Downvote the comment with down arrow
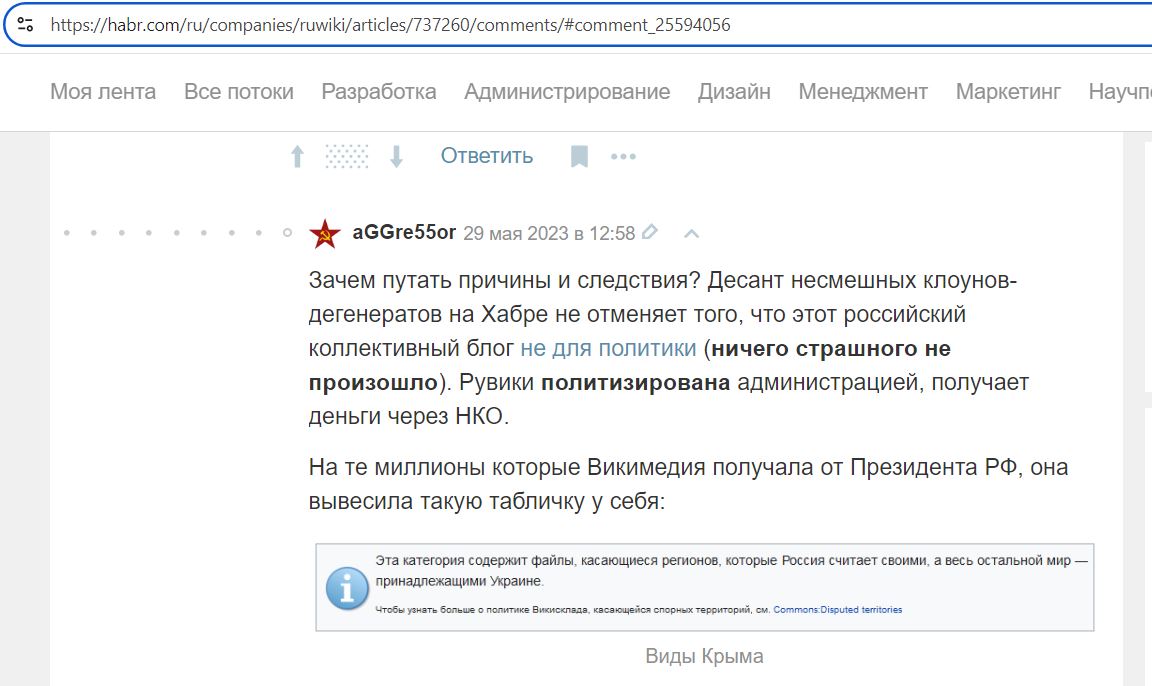Screen dimensions: 1152x686 click(x=396, y=156)
